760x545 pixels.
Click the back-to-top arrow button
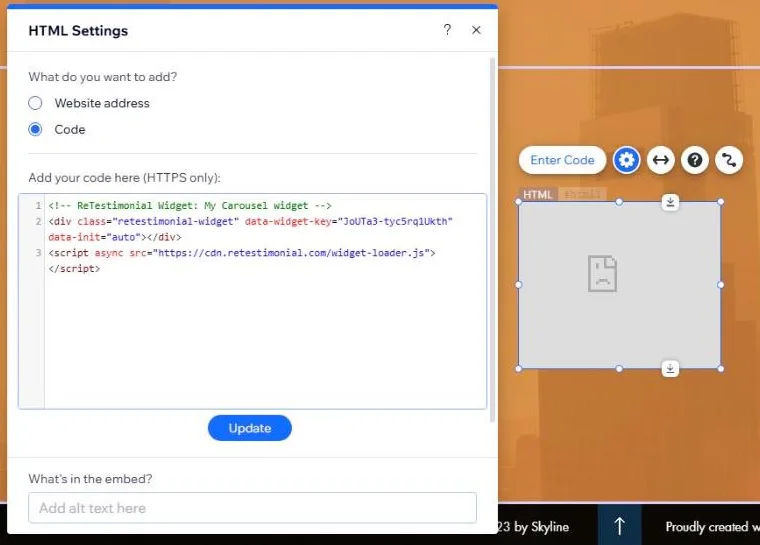tap(619, 525)
